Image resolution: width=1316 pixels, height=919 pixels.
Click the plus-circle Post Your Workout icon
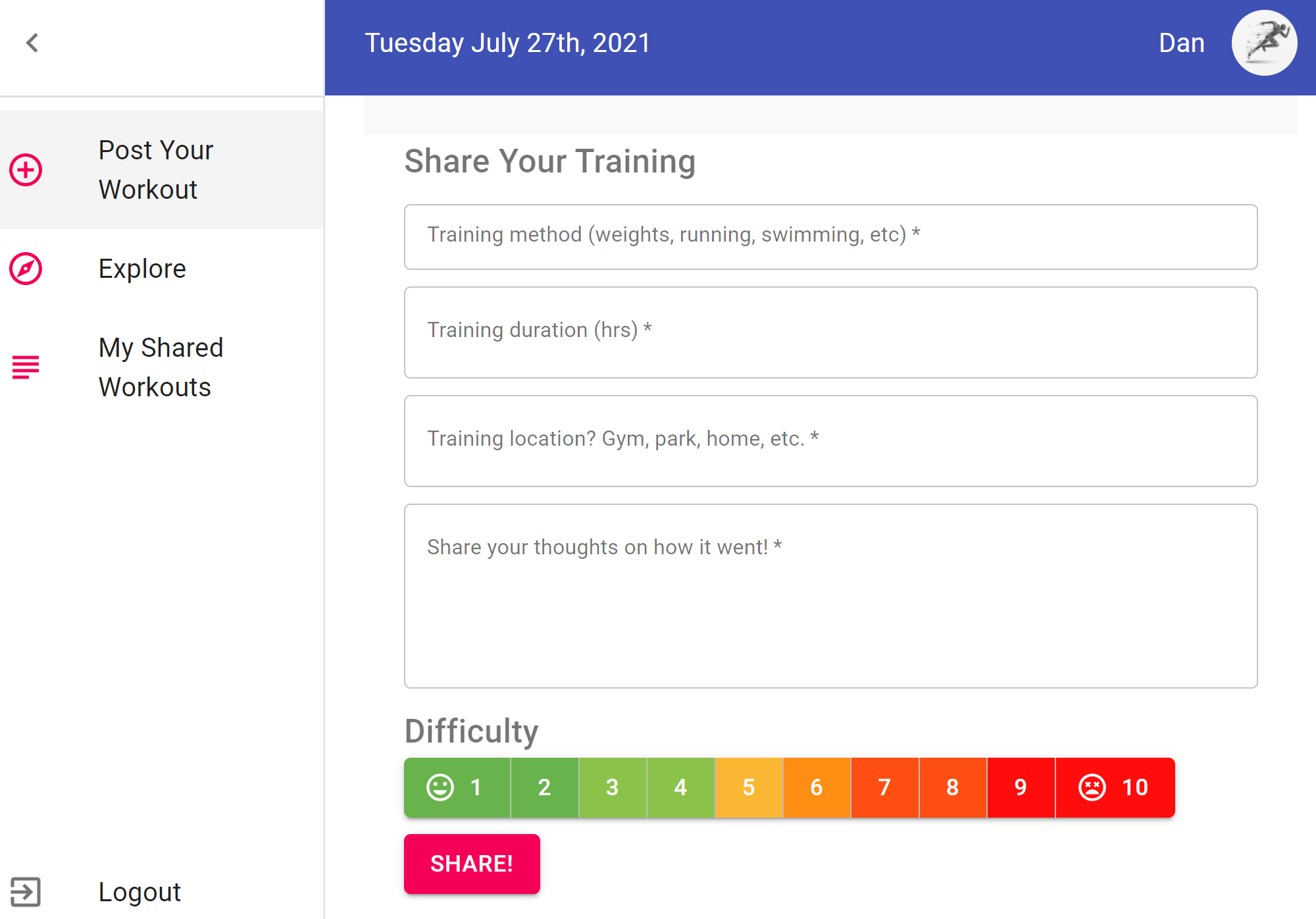pyautogui.click(x=26, y=170)
